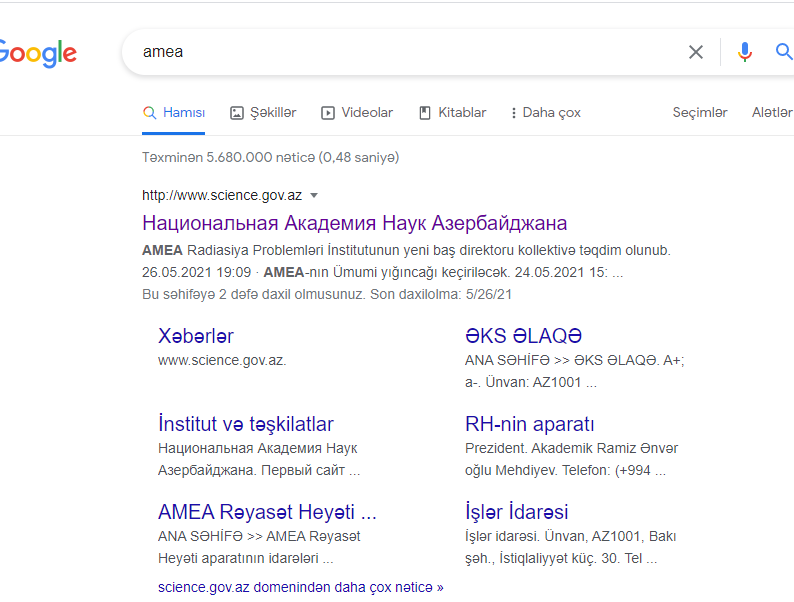794x602 pixels.
Task: Click the result count text Təxminən 5.680.000 nəticə
Action: (228, 157)
